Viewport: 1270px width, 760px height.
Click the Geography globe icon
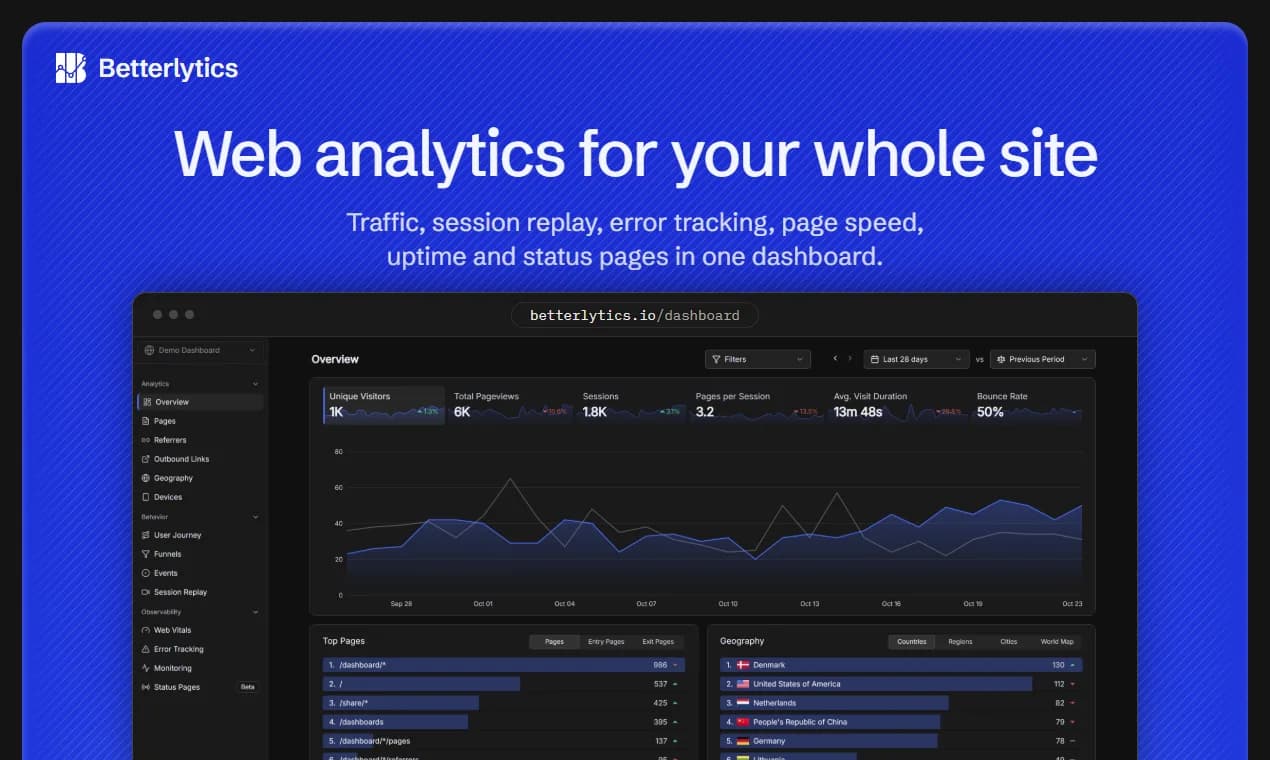pos(146,478)
